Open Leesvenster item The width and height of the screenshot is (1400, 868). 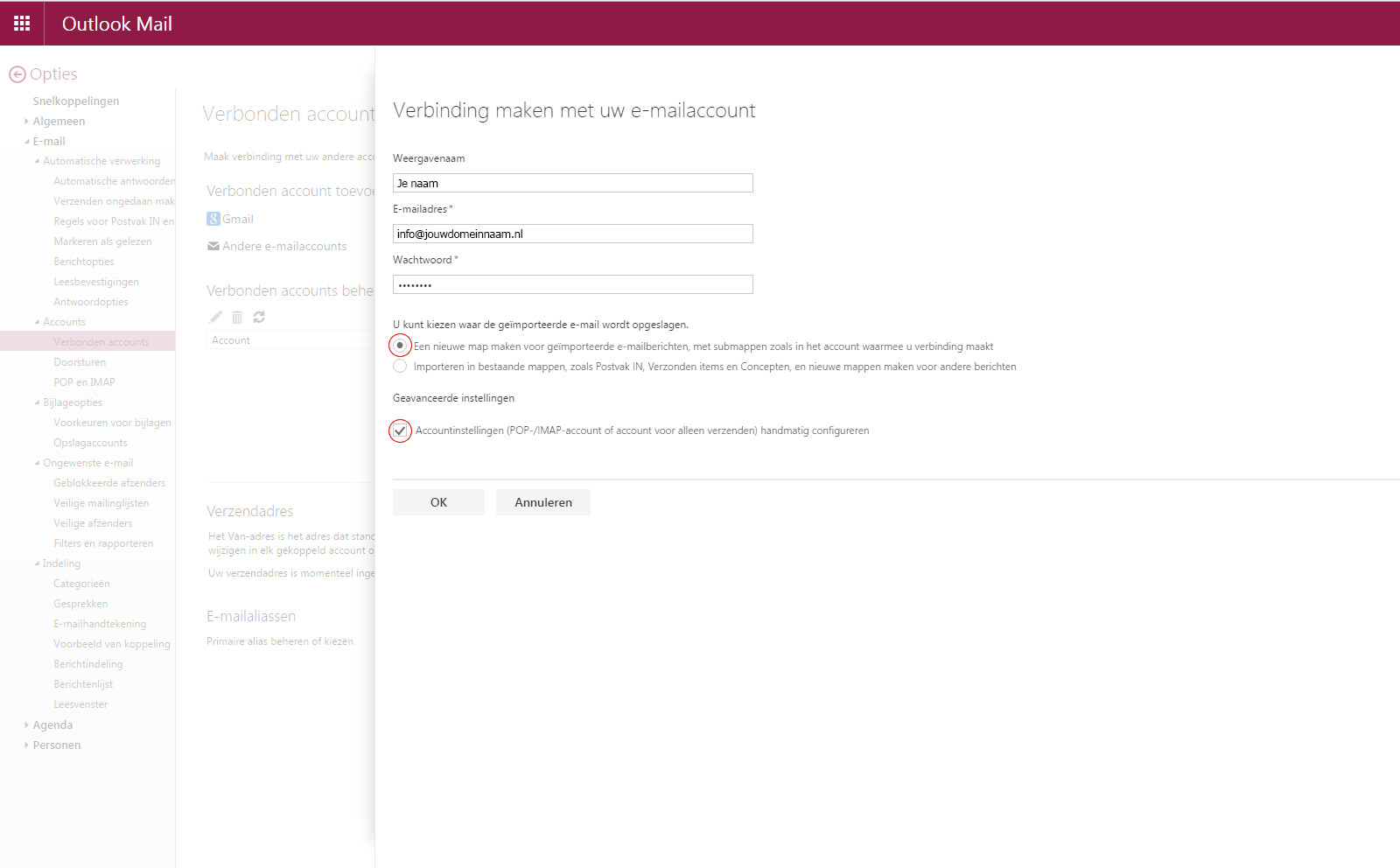coord(80,704)
